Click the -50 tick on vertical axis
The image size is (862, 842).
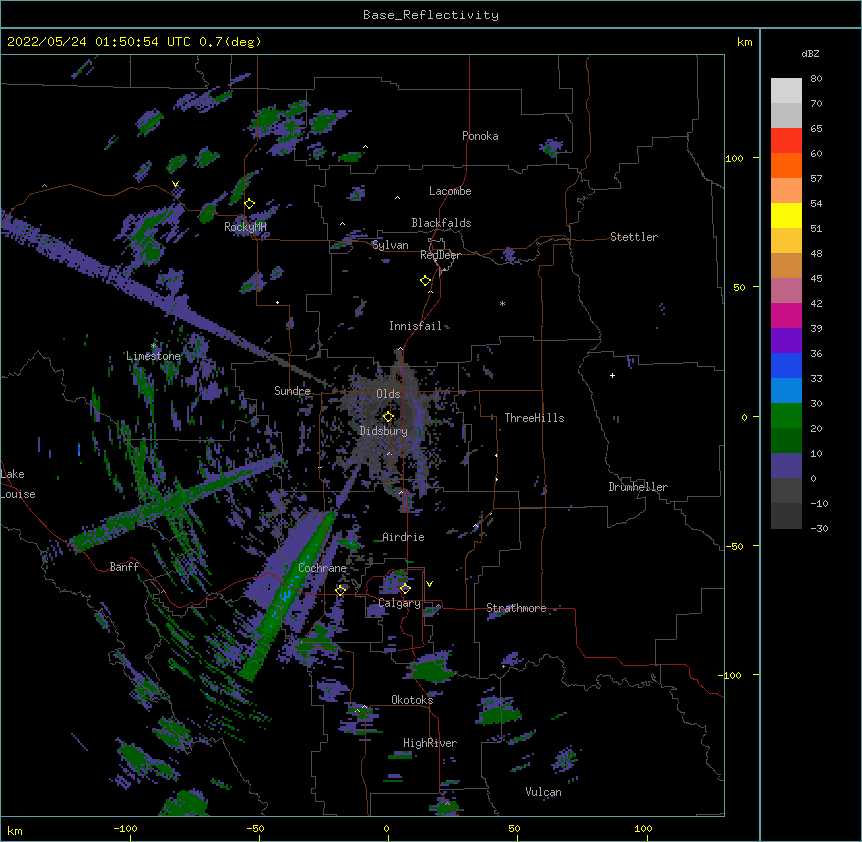pyautogui.click(x=734, y=546)
